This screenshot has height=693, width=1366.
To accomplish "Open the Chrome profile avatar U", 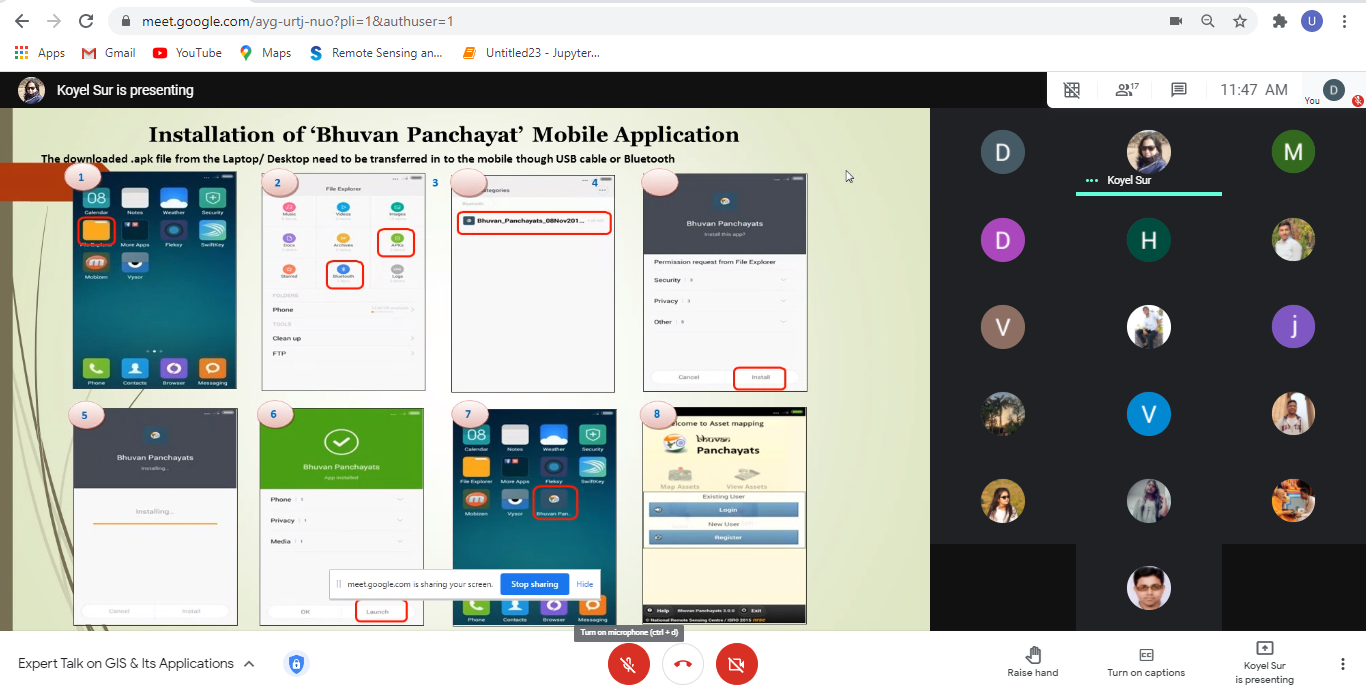I will 1312,21.
